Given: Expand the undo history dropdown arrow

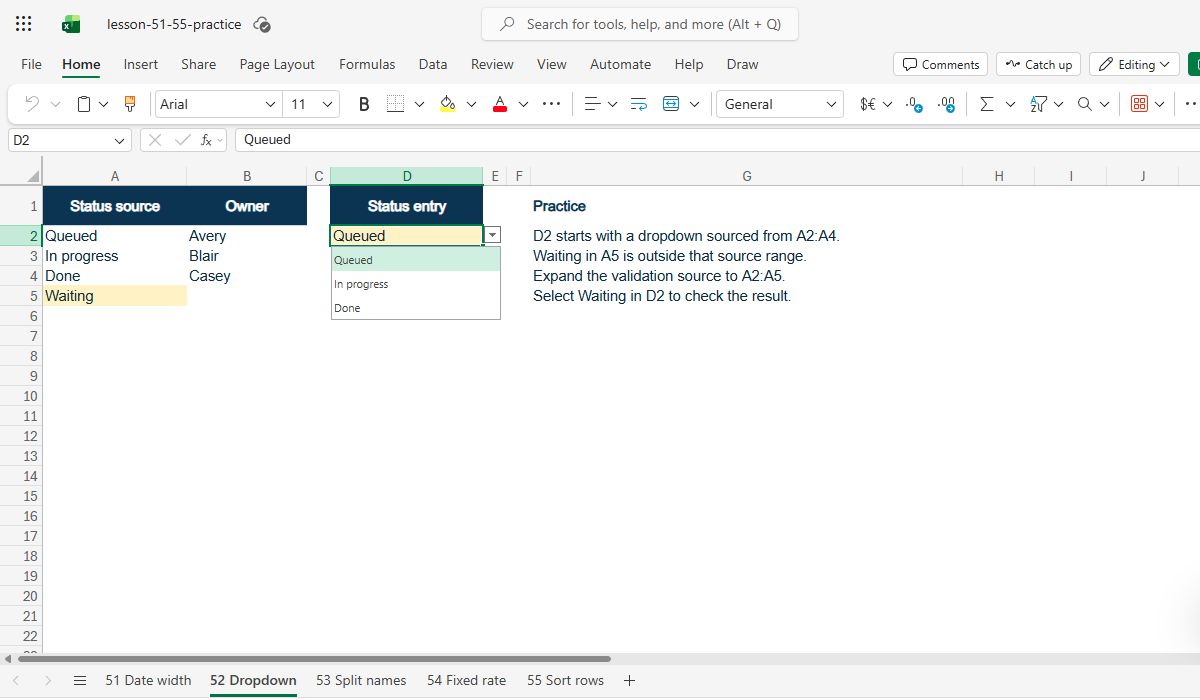Looking at the screenshot, I should click(x=55, y=104).
